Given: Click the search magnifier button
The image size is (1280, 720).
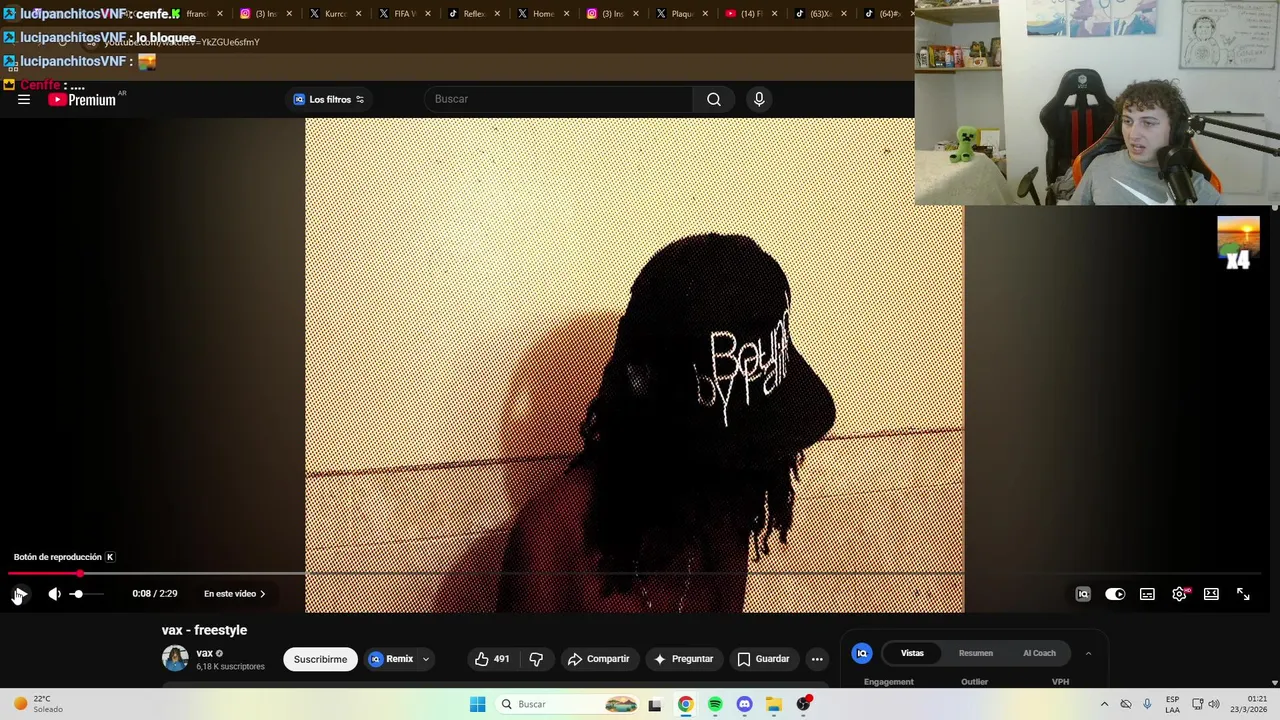Looking at the screenshot, I should point(714,99).
